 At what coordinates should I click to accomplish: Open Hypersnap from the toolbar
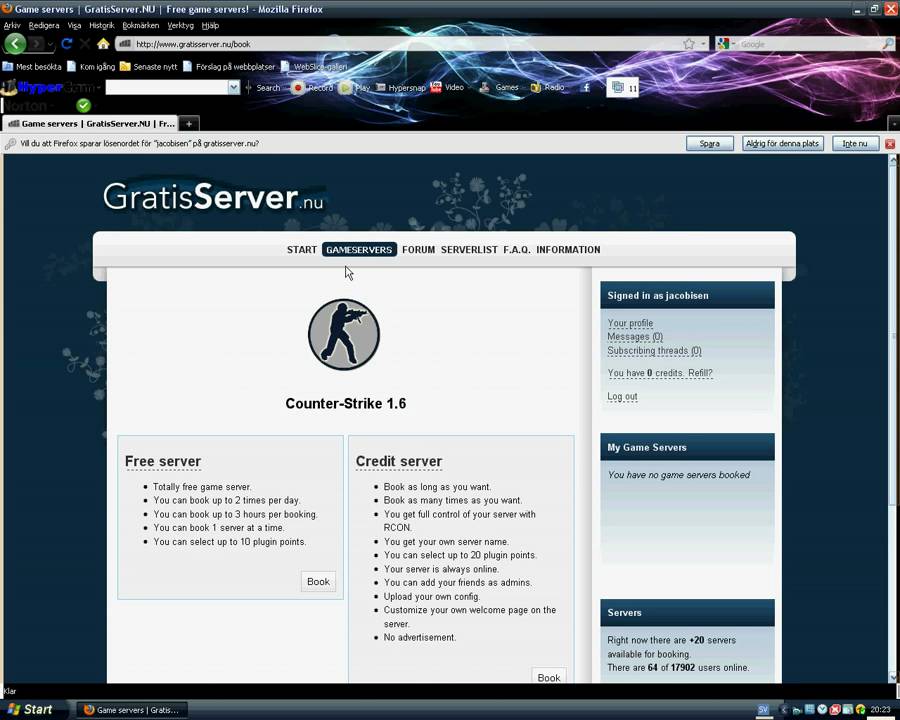pyautogui.click(x=401, y=87)
